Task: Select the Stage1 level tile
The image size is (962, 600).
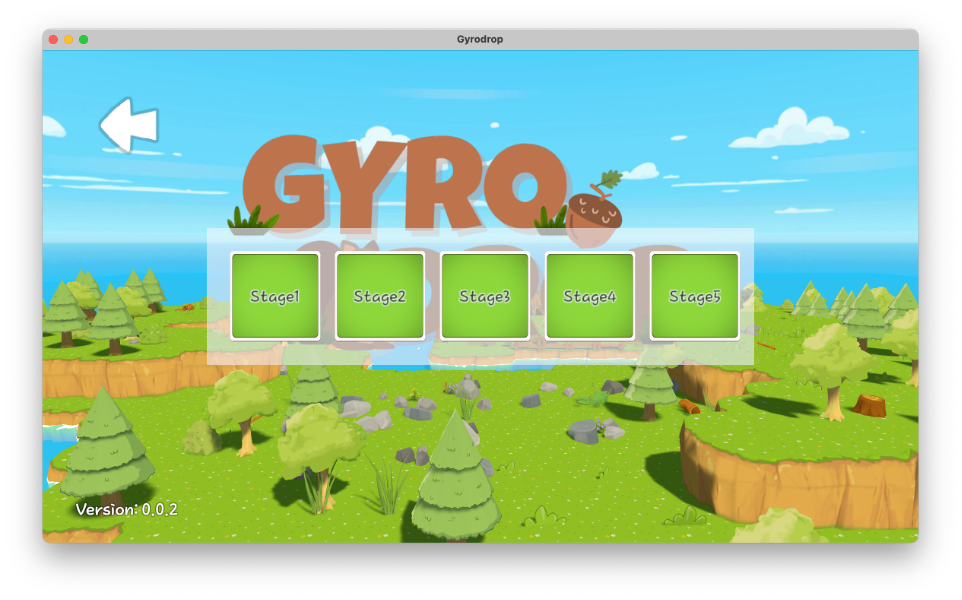Action: [275, 296]
